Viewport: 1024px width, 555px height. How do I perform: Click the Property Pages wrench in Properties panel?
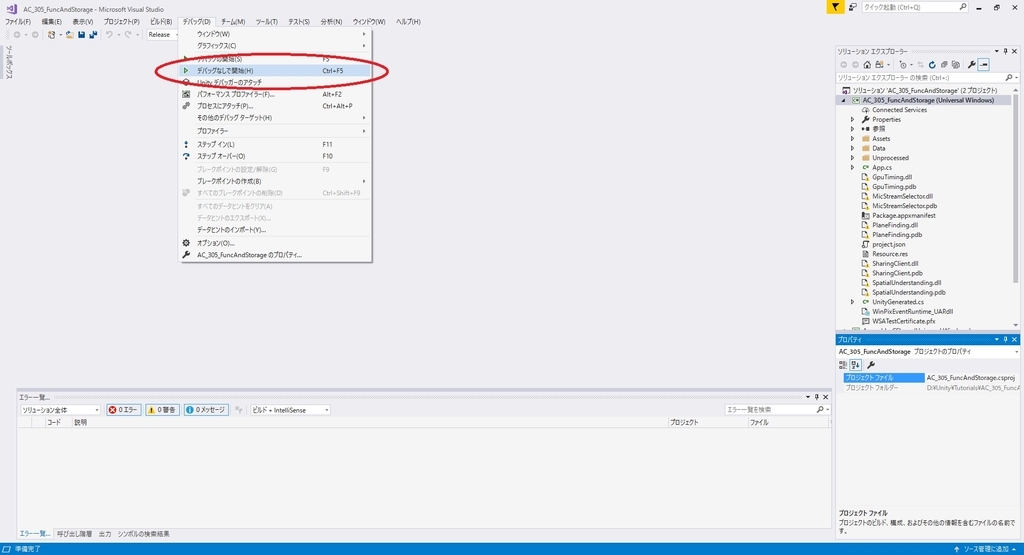(871, 365)
